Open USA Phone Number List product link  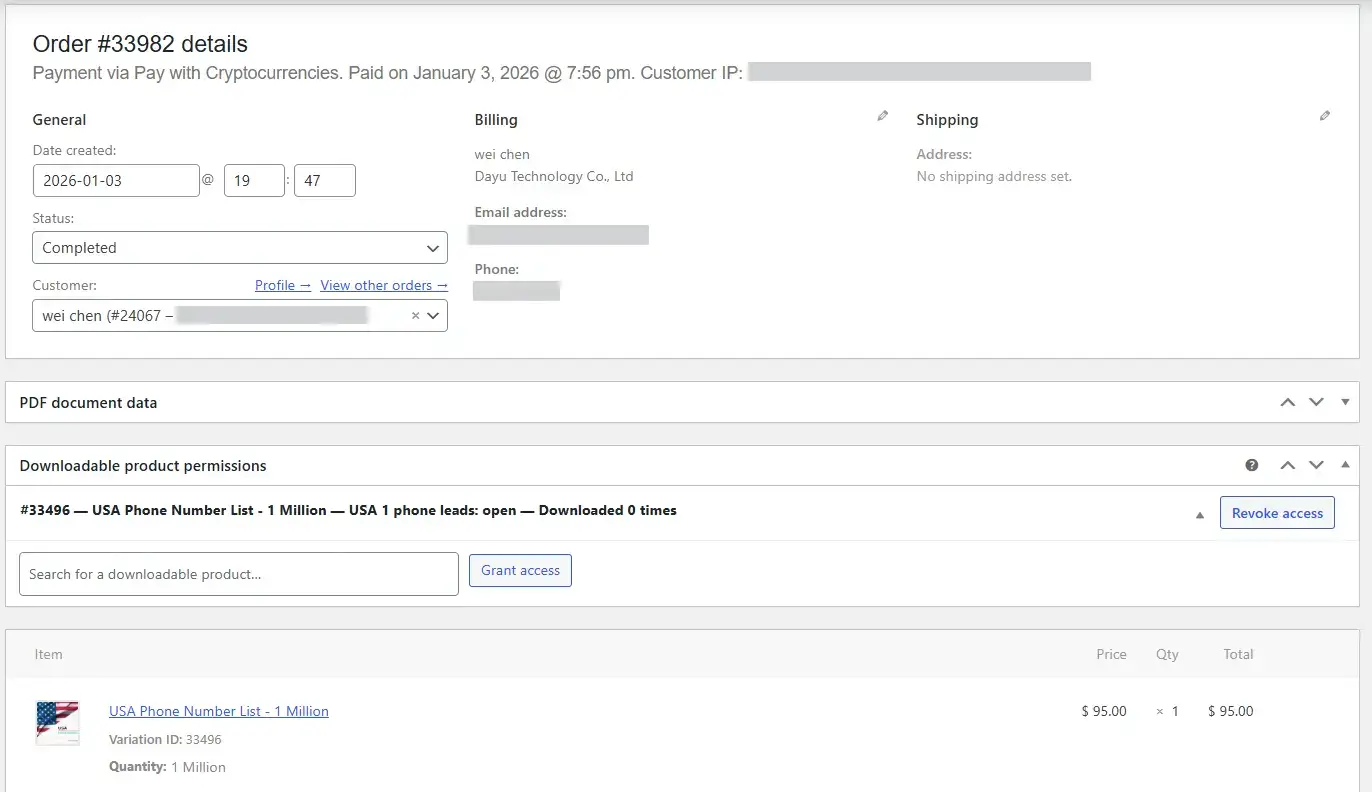pyautogui.click(x=218, y=711)
